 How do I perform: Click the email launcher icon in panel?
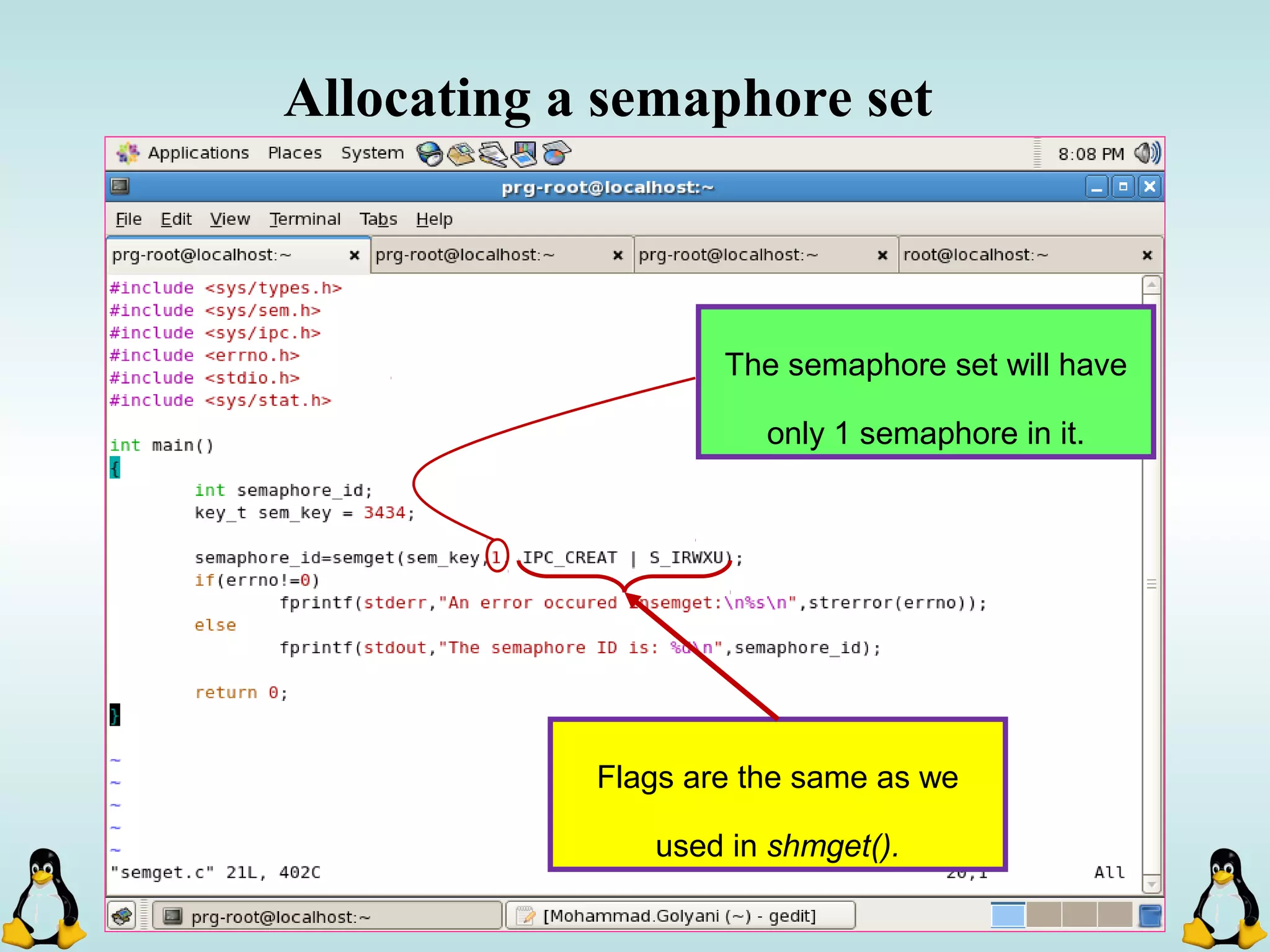coord(461,154)
